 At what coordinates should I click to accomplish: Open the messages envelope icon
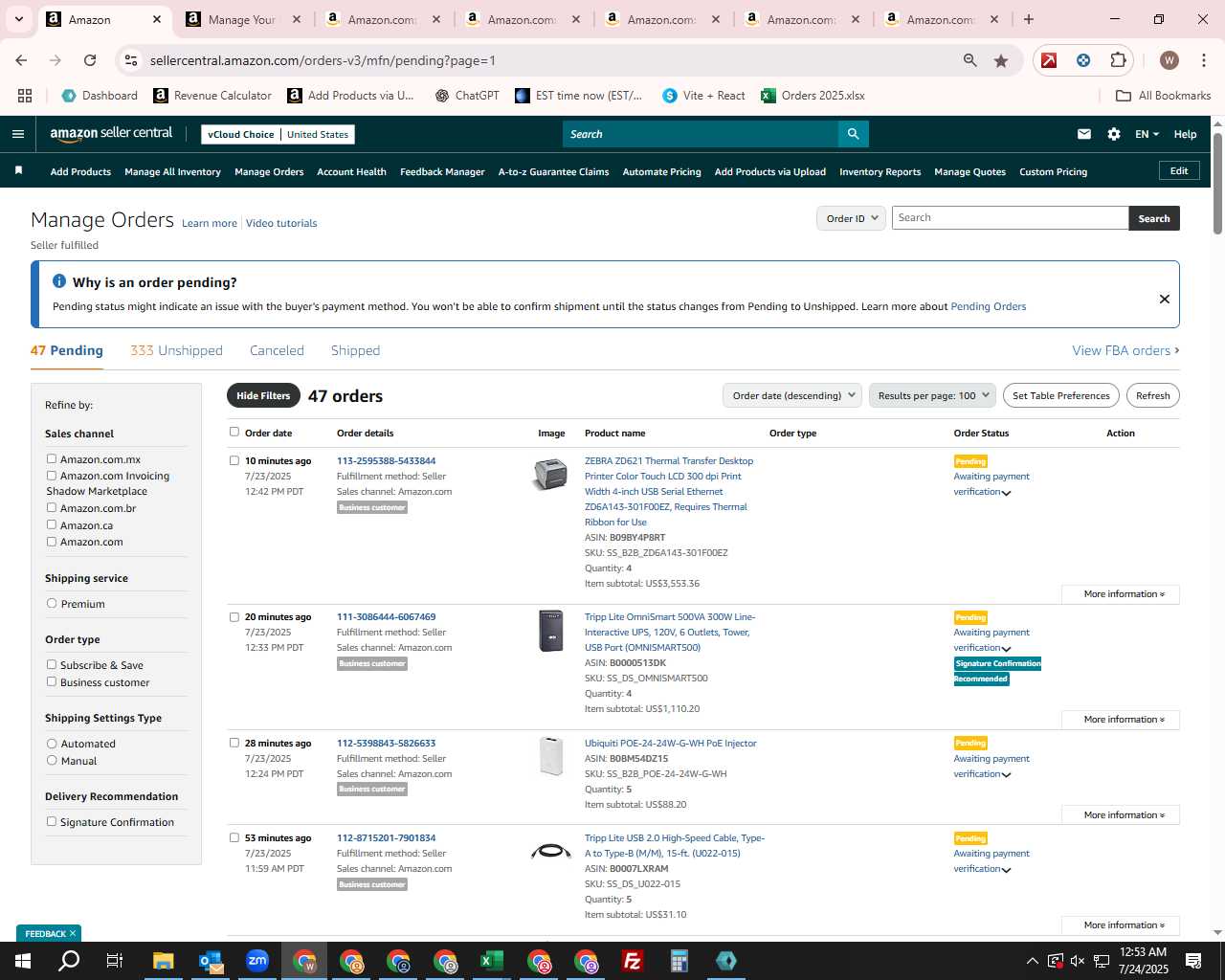[1084, 134]
